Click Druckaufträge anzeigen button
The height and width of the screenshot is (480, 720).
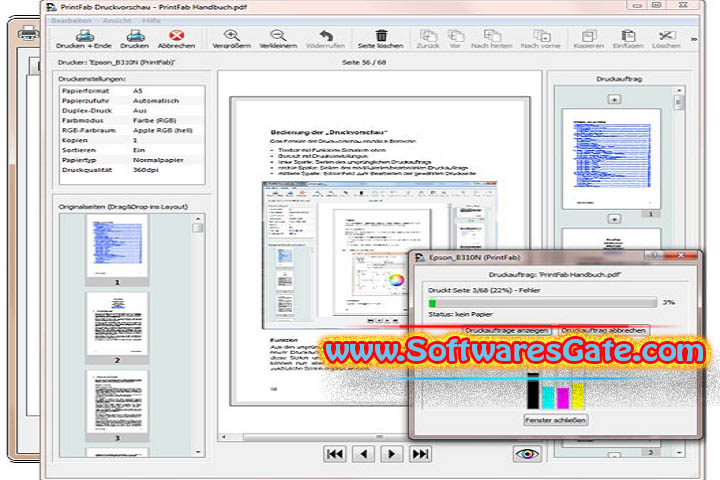tap(506, 330)
